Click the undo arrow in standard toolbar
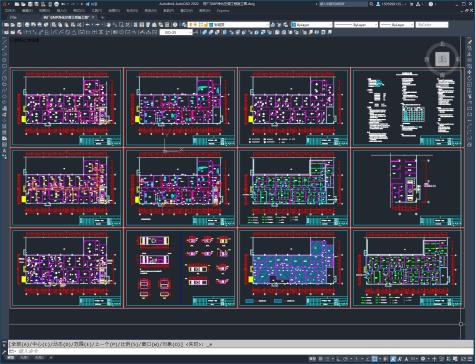Screen dimensions: 475x364 click(x=87, y=25)
